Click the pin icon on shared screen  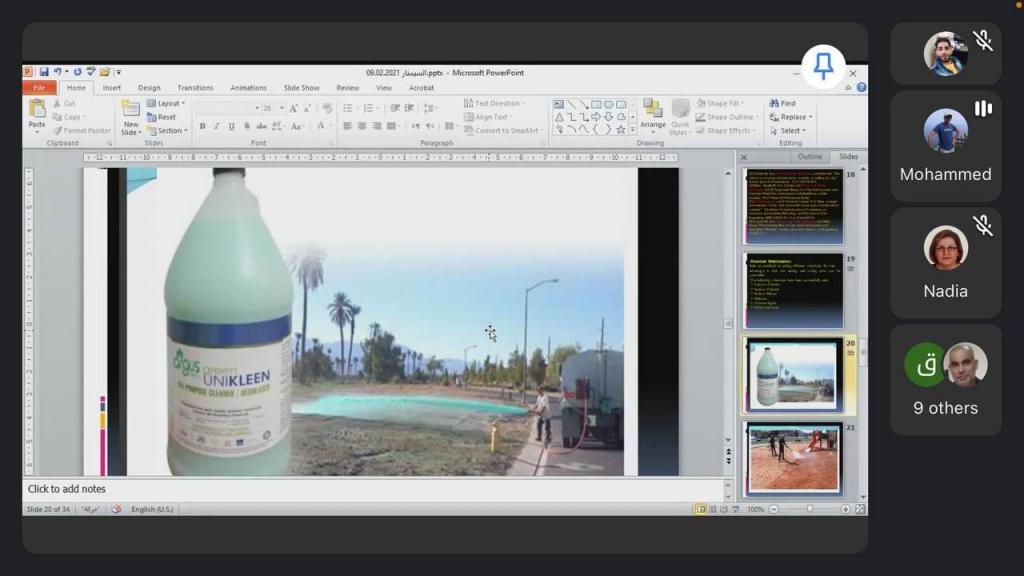[823, 66]
